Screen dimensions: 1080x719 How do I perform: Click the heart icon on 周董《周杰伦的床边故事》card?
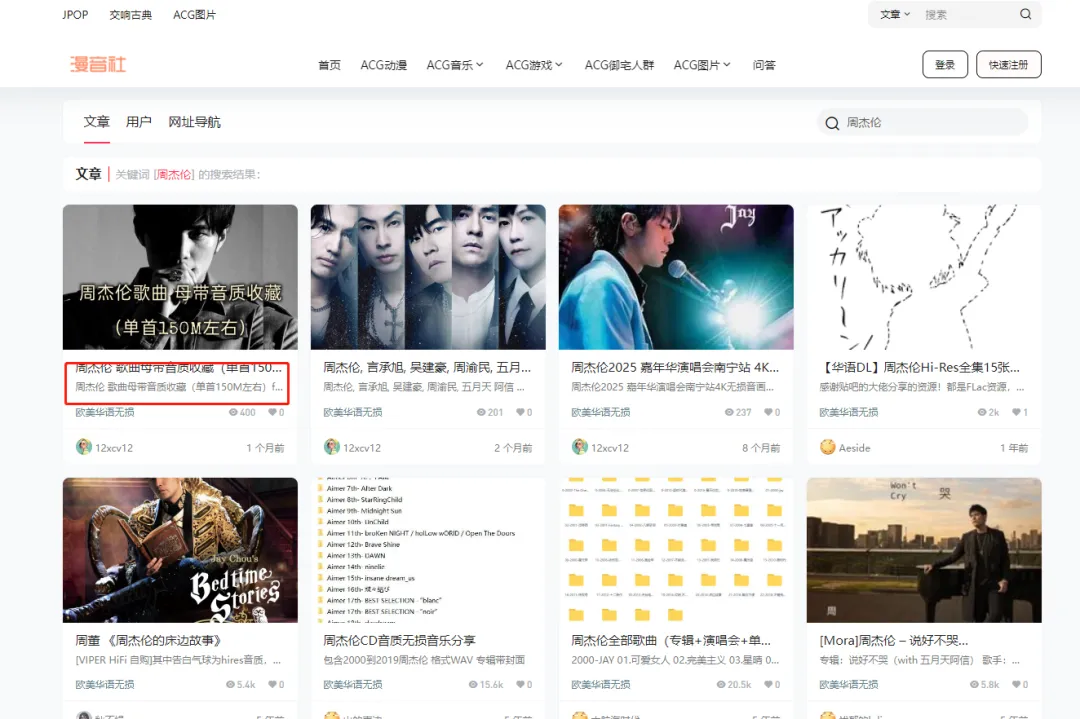272,685
